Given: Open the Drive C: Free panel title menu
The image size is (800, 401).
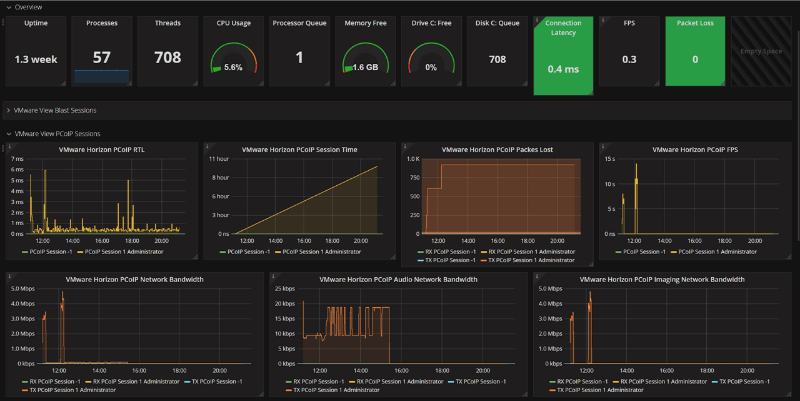Looking at the screenshot, I should click(x=431, y=23).
